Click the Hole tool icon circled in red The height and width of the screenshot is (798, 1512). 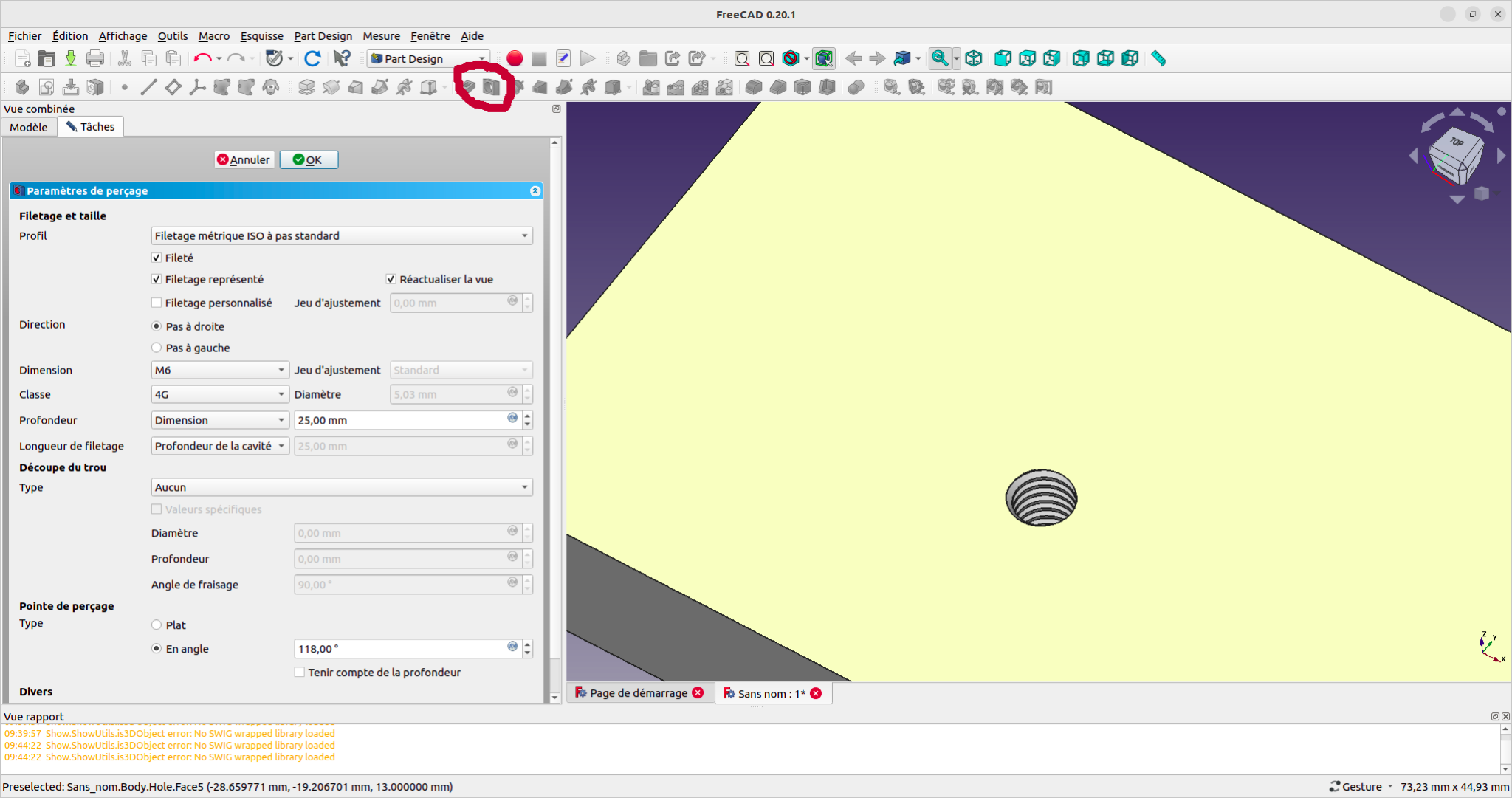[491, 87]
